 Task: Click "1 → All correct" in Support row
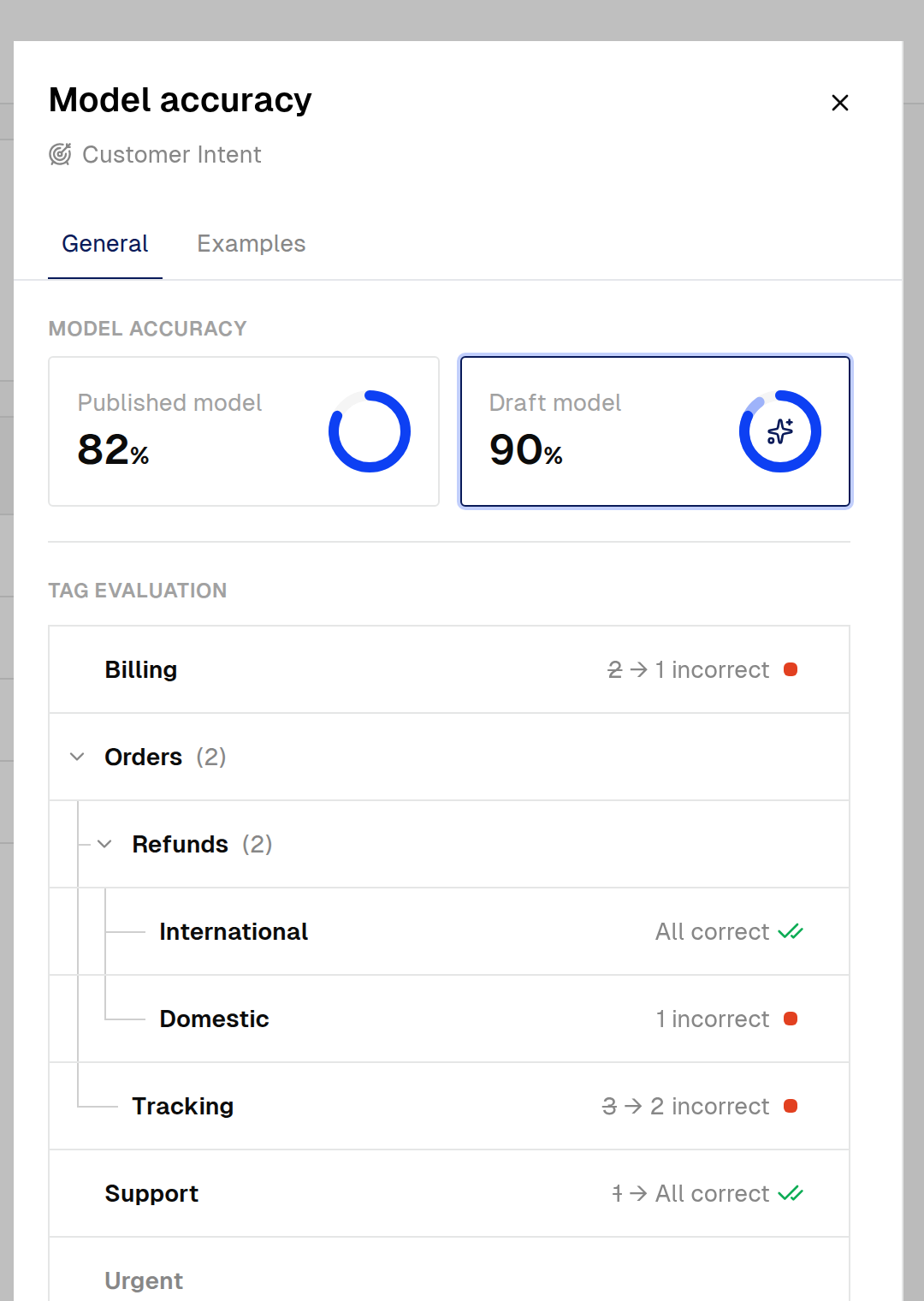pyautogui.click(x=690, y=1193)
